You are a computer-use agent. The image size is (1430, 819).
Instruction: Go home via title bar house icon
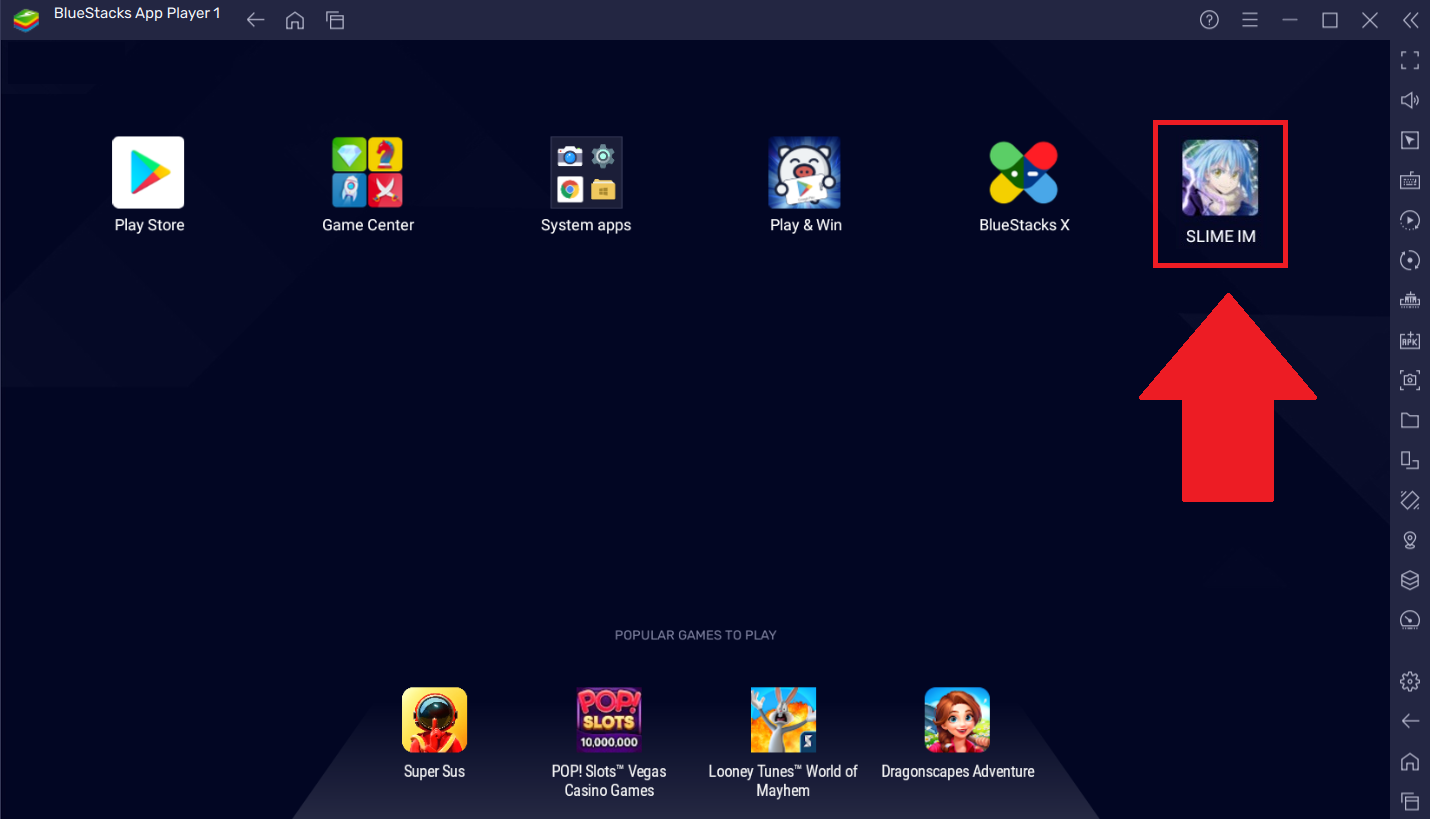[x=295, y=20]
